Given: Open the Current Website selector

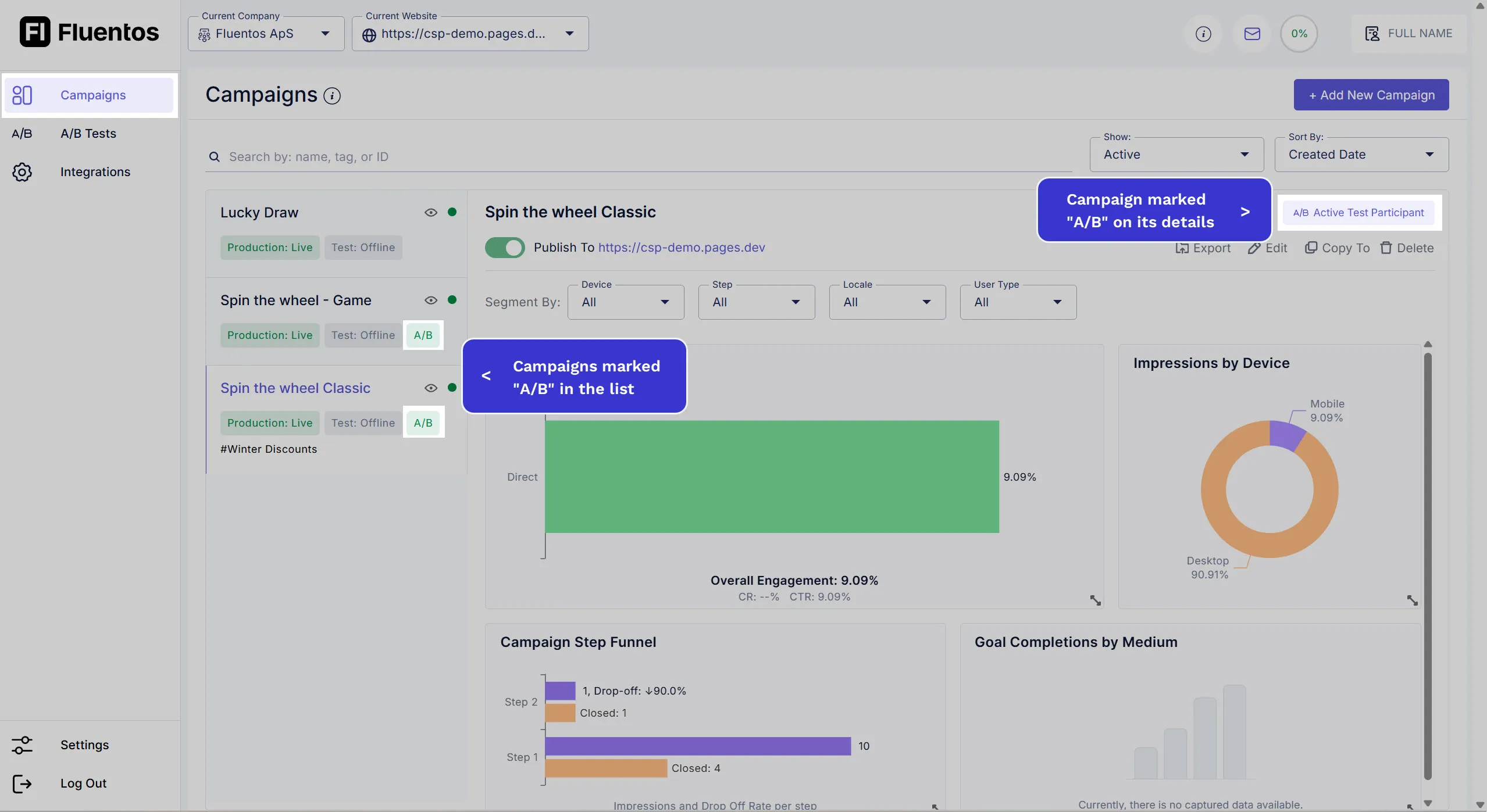Looking at the screenshot, I should (470, 33).
